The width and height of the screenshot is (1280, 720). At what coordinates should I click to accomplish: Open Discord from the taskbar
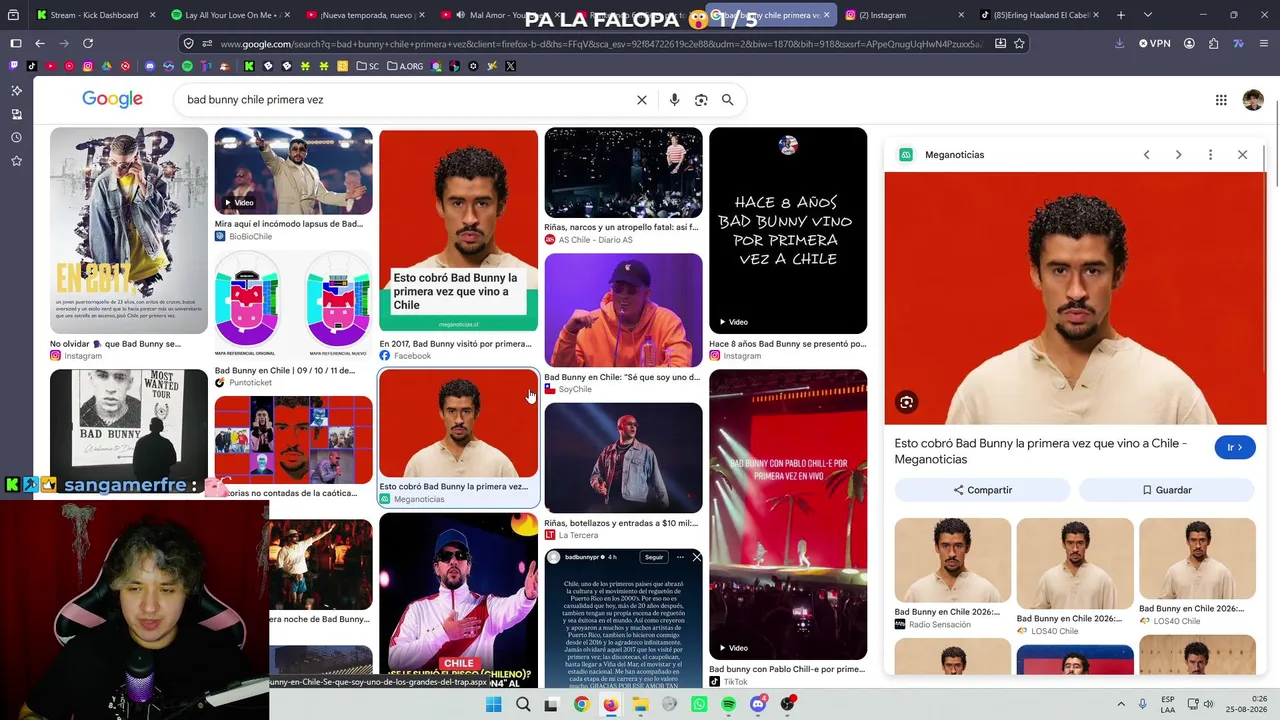[x=758, y=704]
